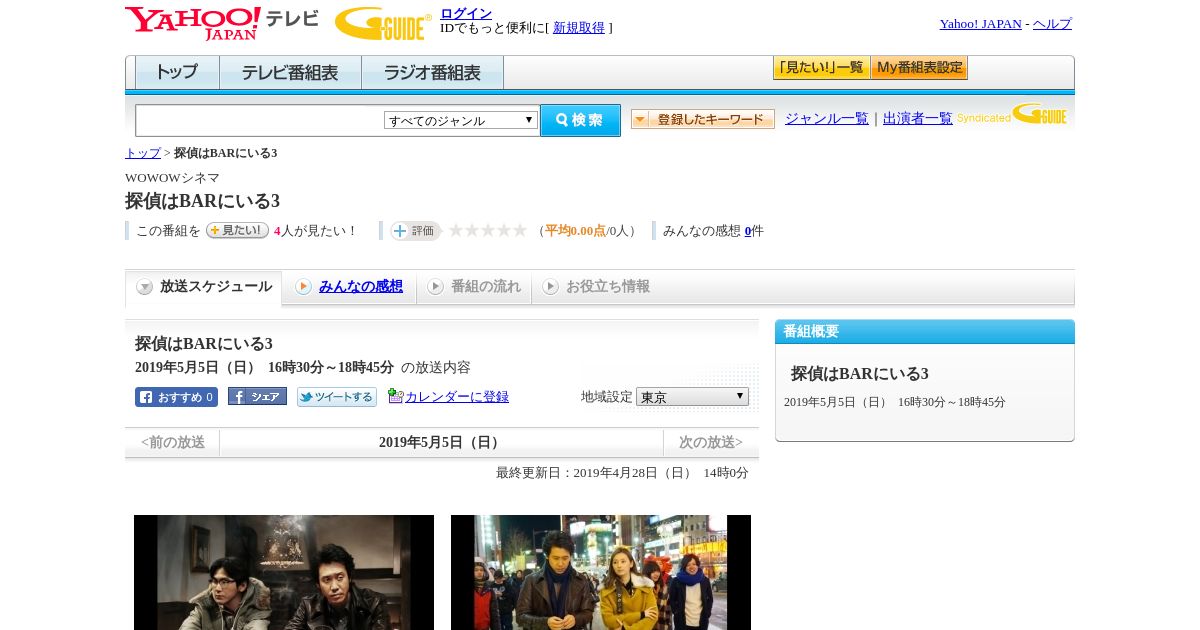Screen dimensions: 1200x630
Task: Click the みんなの感想 0件 count link
Action: [748, 231]
